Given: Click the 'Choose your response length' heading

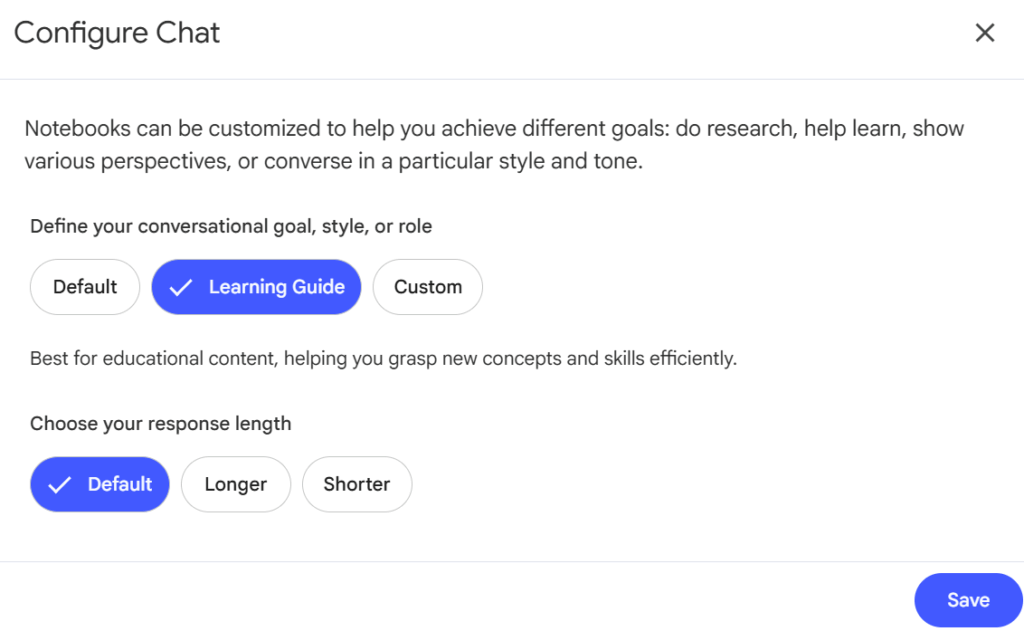Looking at the screenshot, I should pyautogui.click(x=160, y=423).
